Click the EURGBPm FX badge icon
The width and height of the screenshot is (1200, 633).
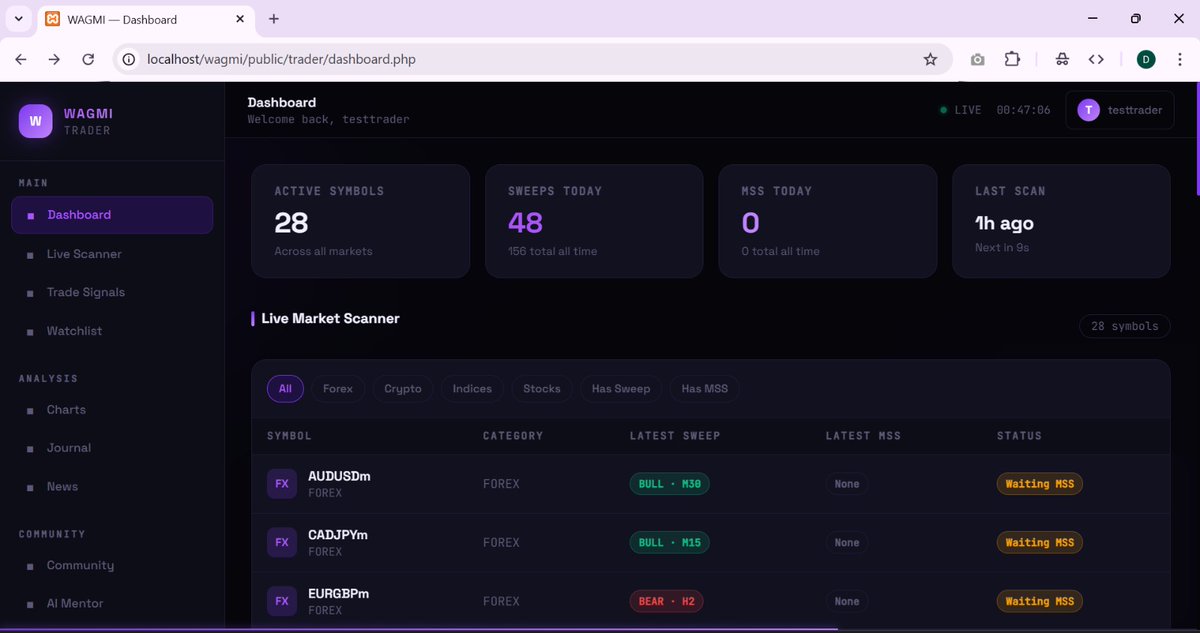tap(282, 601)
